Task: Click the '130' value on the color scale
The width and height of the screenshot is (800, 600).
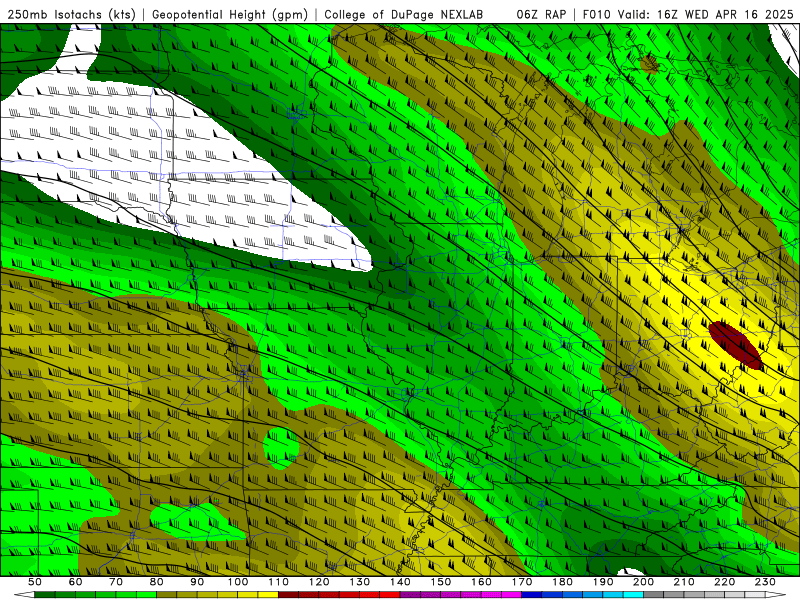Action: [360, 582]
